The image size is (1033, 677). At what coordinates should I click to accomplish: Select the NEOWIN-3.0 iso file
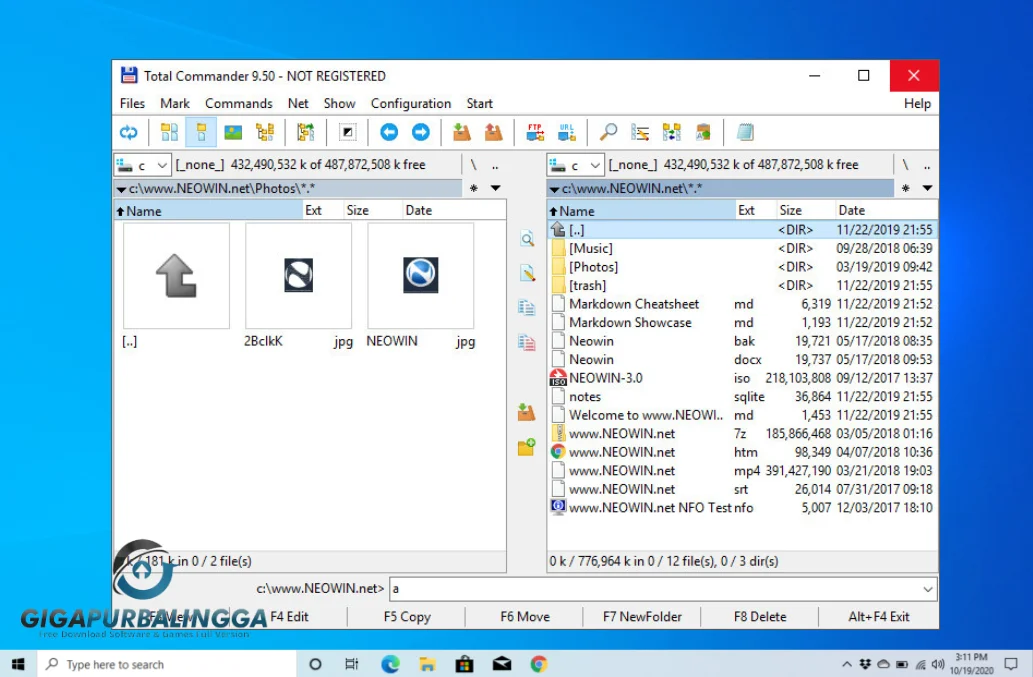click(606, 378)
